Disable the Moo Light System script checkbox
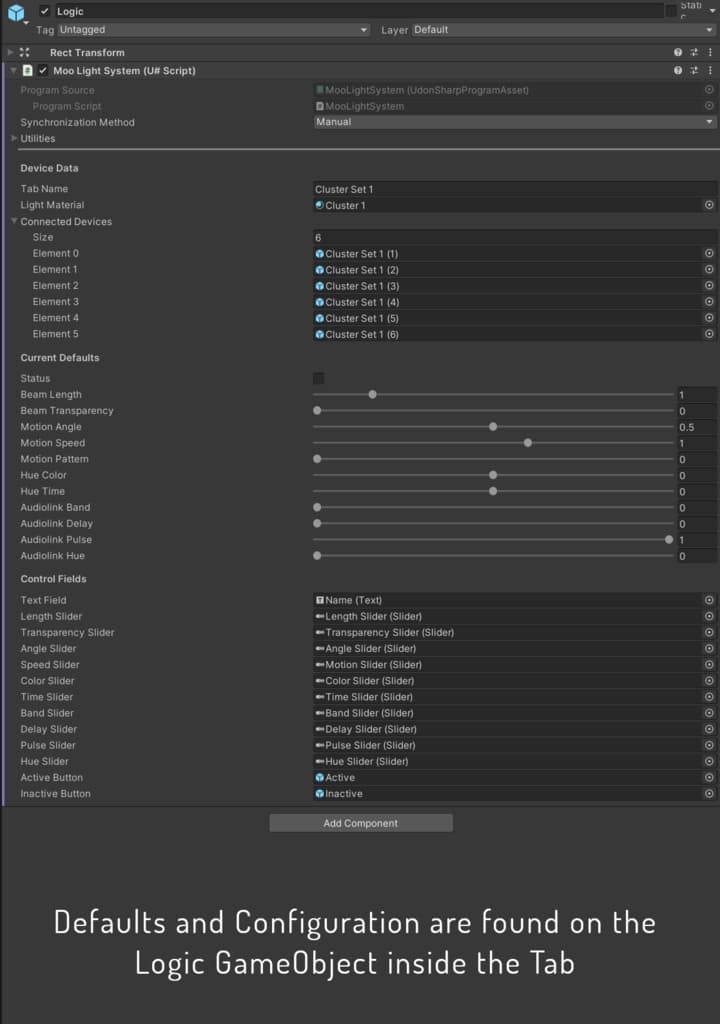Viewport: 720px width, 1024px height. tap(43, 71)
